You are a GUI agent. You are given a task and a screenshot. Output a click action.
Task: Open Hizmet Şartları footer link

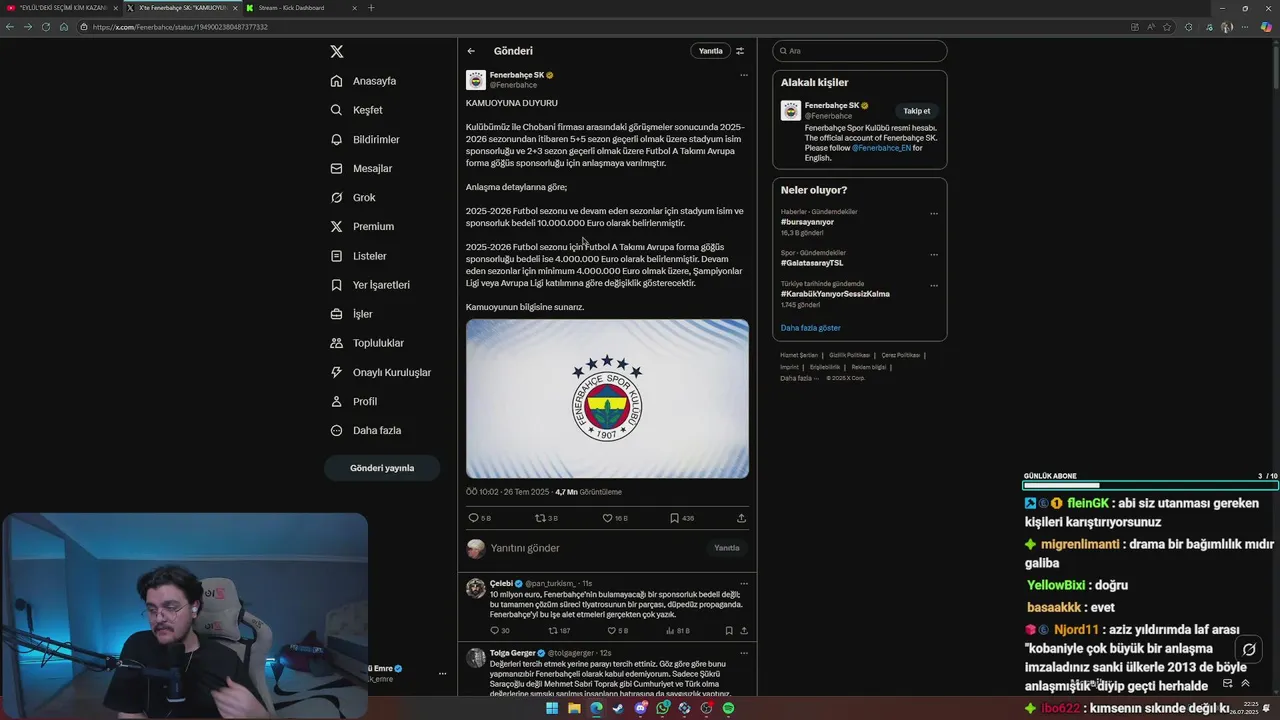click(x=799, y=355)
